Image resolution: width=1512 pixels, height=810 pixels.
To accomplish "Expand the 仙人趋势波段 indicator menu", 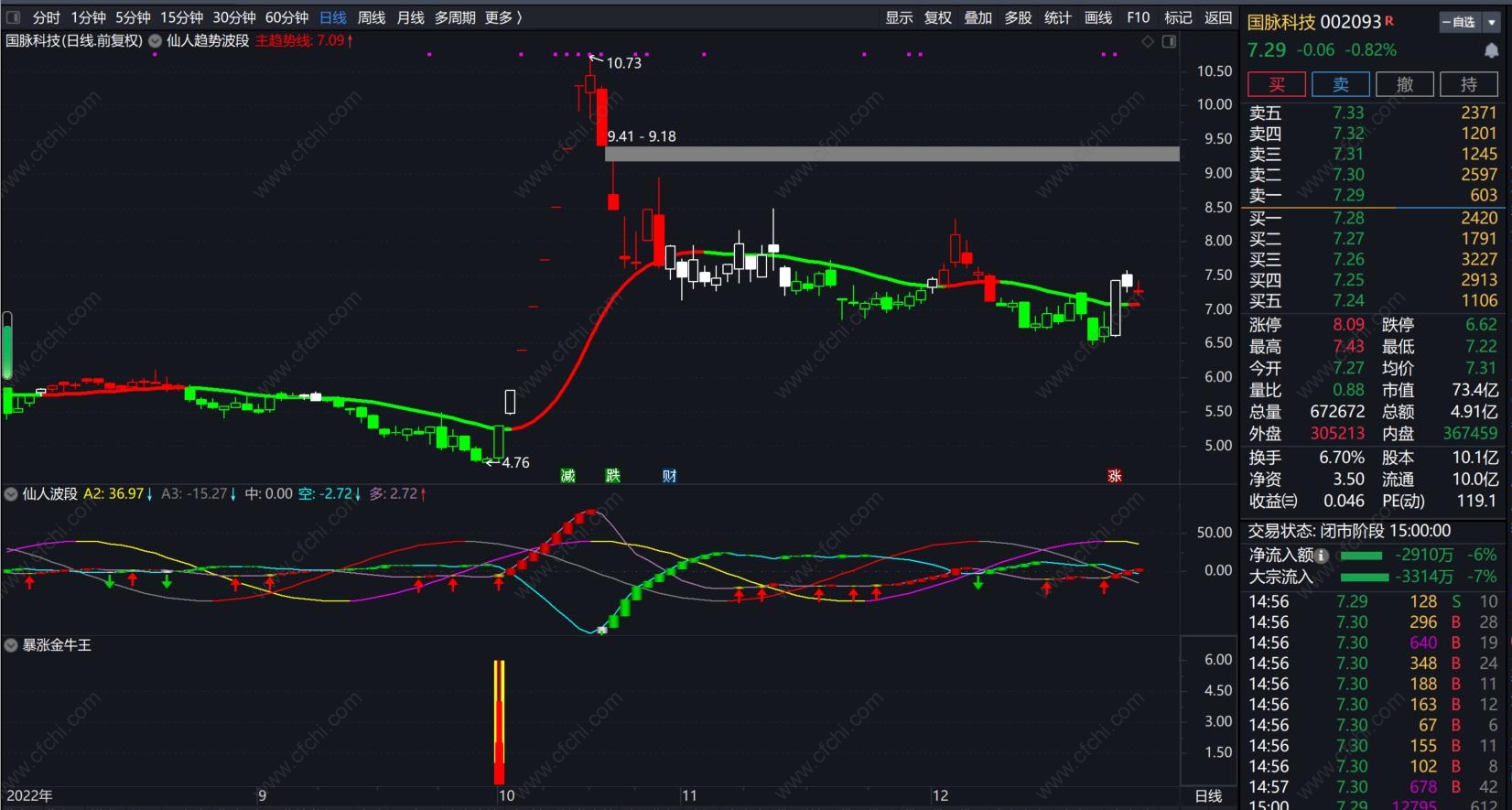I will coord(156,40).
